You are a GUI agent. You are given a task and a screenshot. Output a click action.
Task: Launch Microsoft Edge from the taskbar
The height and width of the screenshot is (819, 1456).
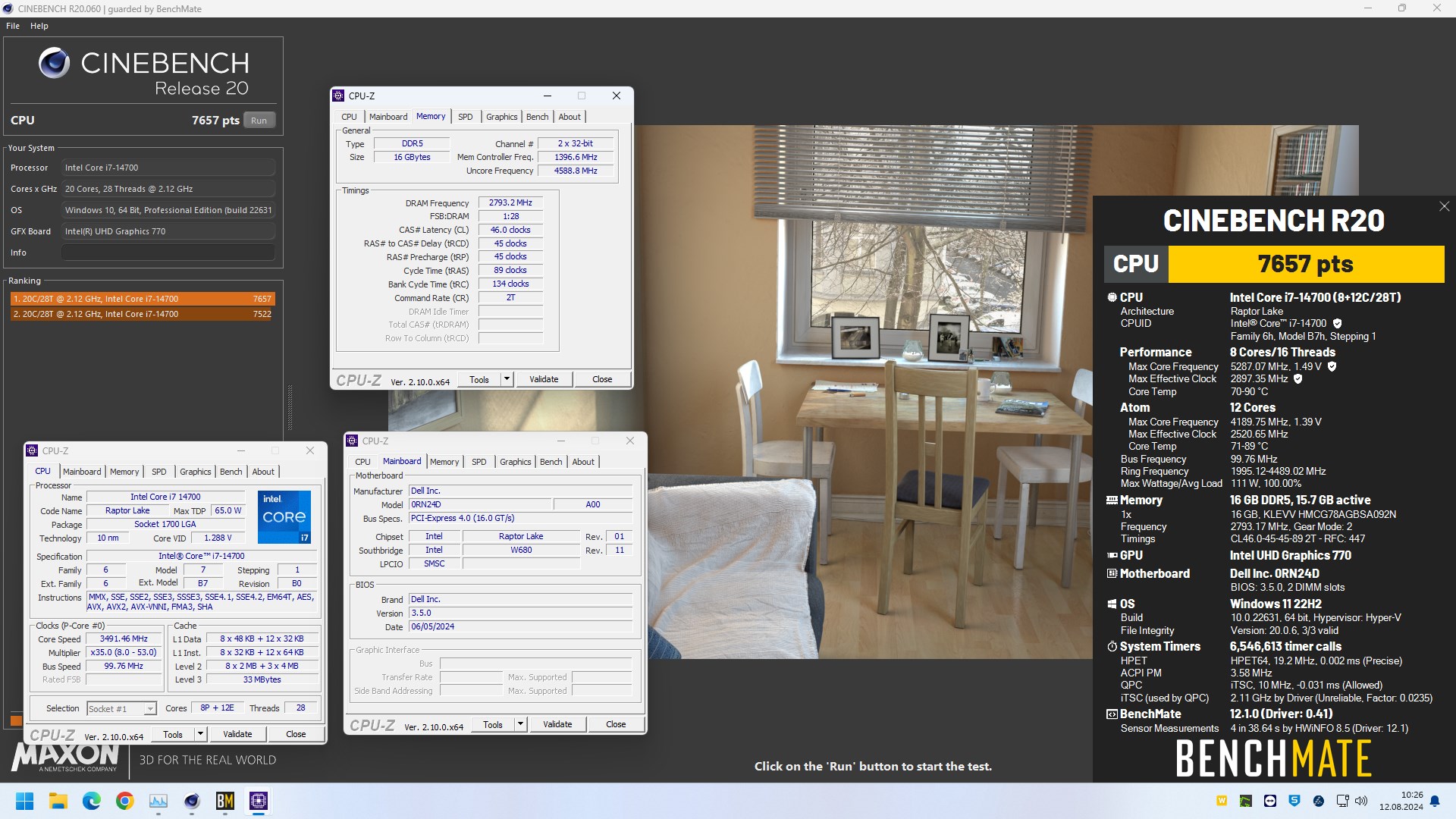[x=92, y=801]
